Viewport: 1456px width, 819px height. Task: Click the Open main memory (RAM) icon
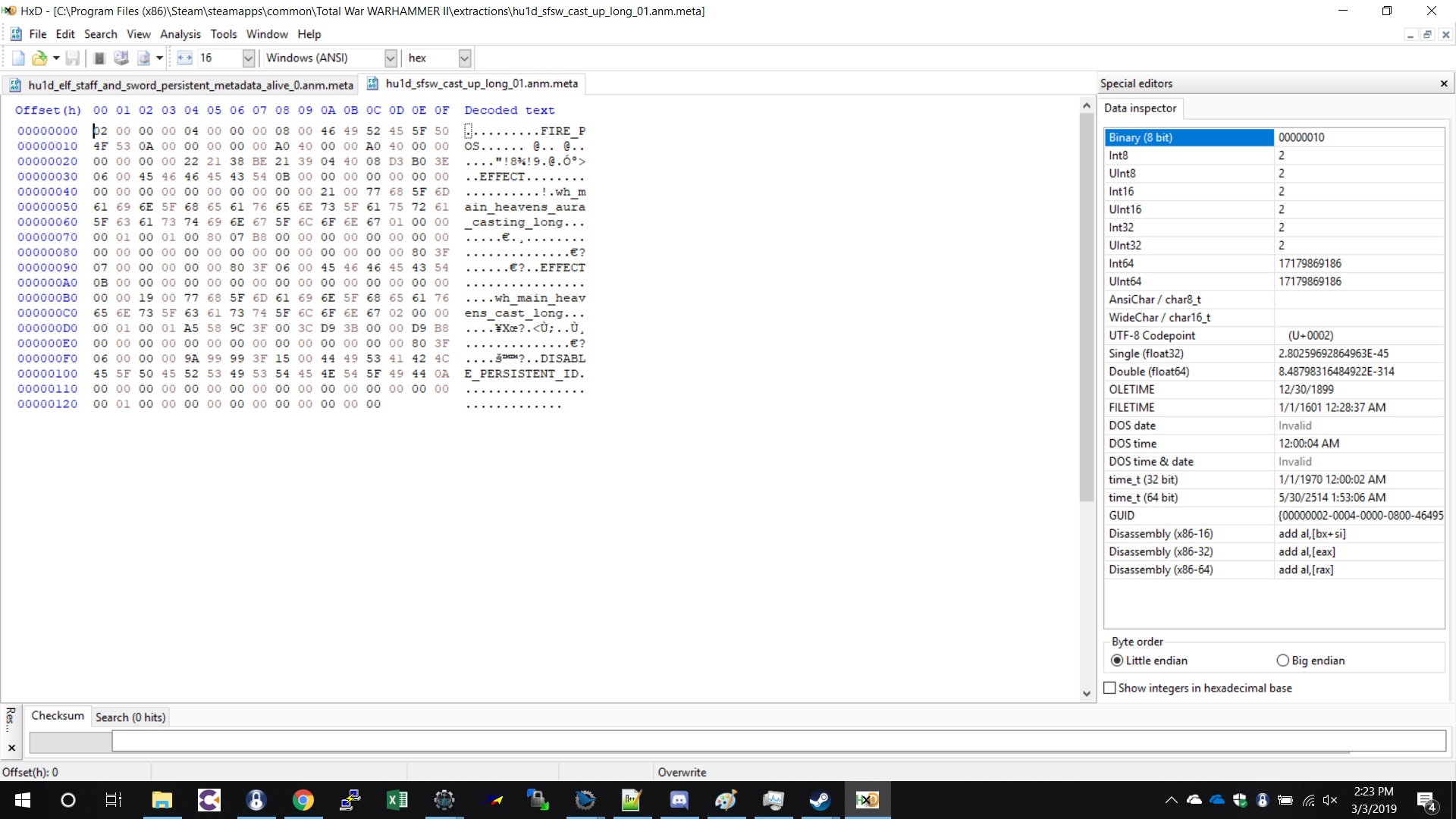(99, 58)
